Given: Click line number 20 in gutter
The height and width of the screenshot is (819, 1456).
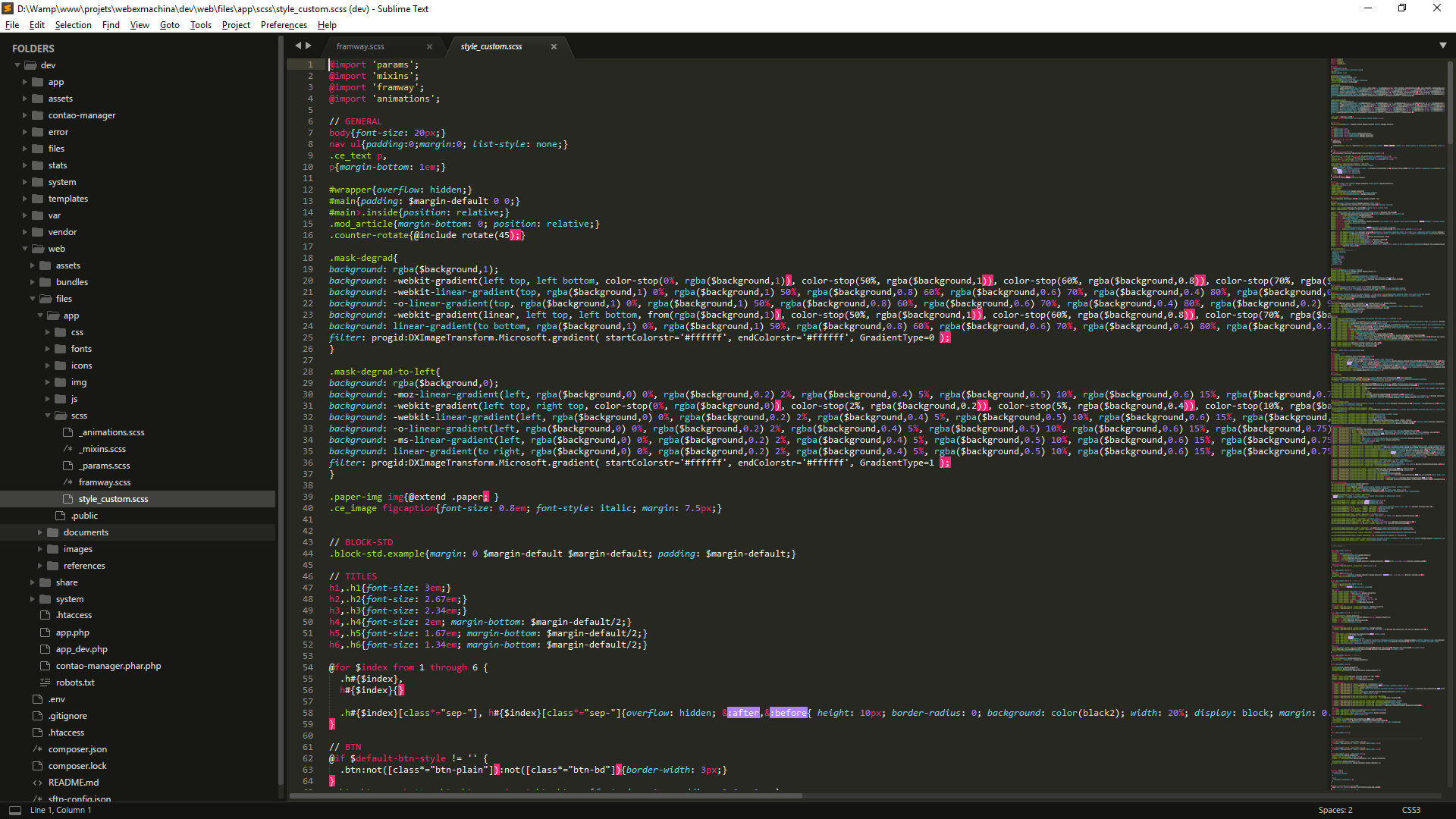Looking at the screenshot, I should point(308,281).
